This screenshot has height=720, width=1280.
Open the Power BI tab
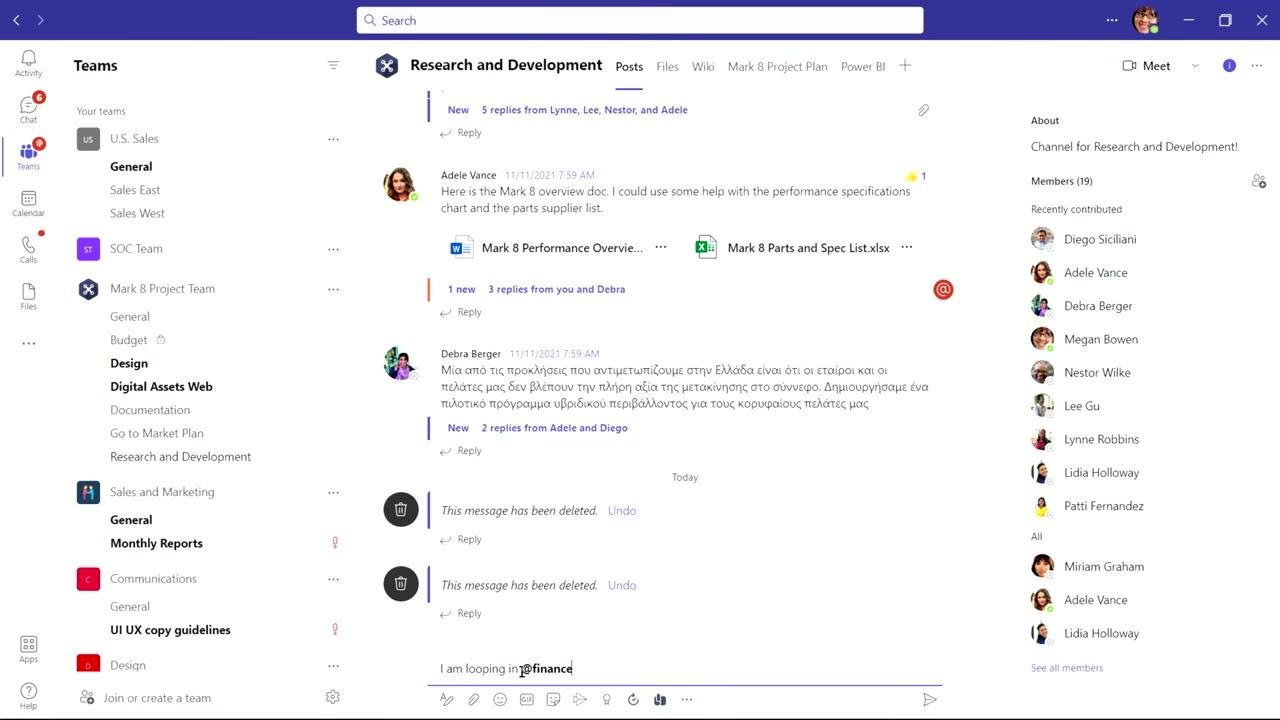862,67
